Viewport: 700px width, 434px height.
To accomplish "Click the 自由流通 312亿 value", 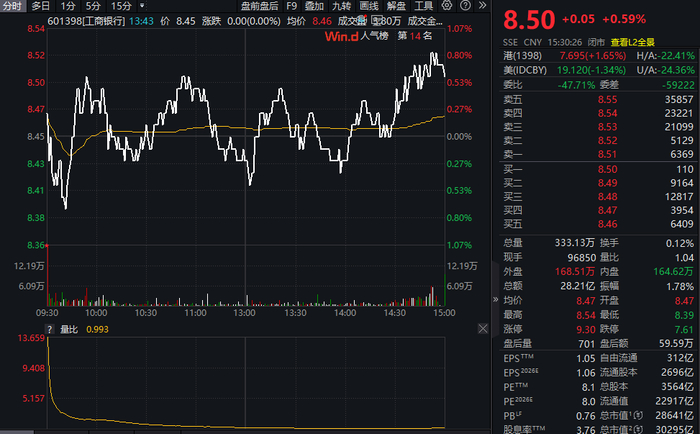I will [x=681, y=358].
